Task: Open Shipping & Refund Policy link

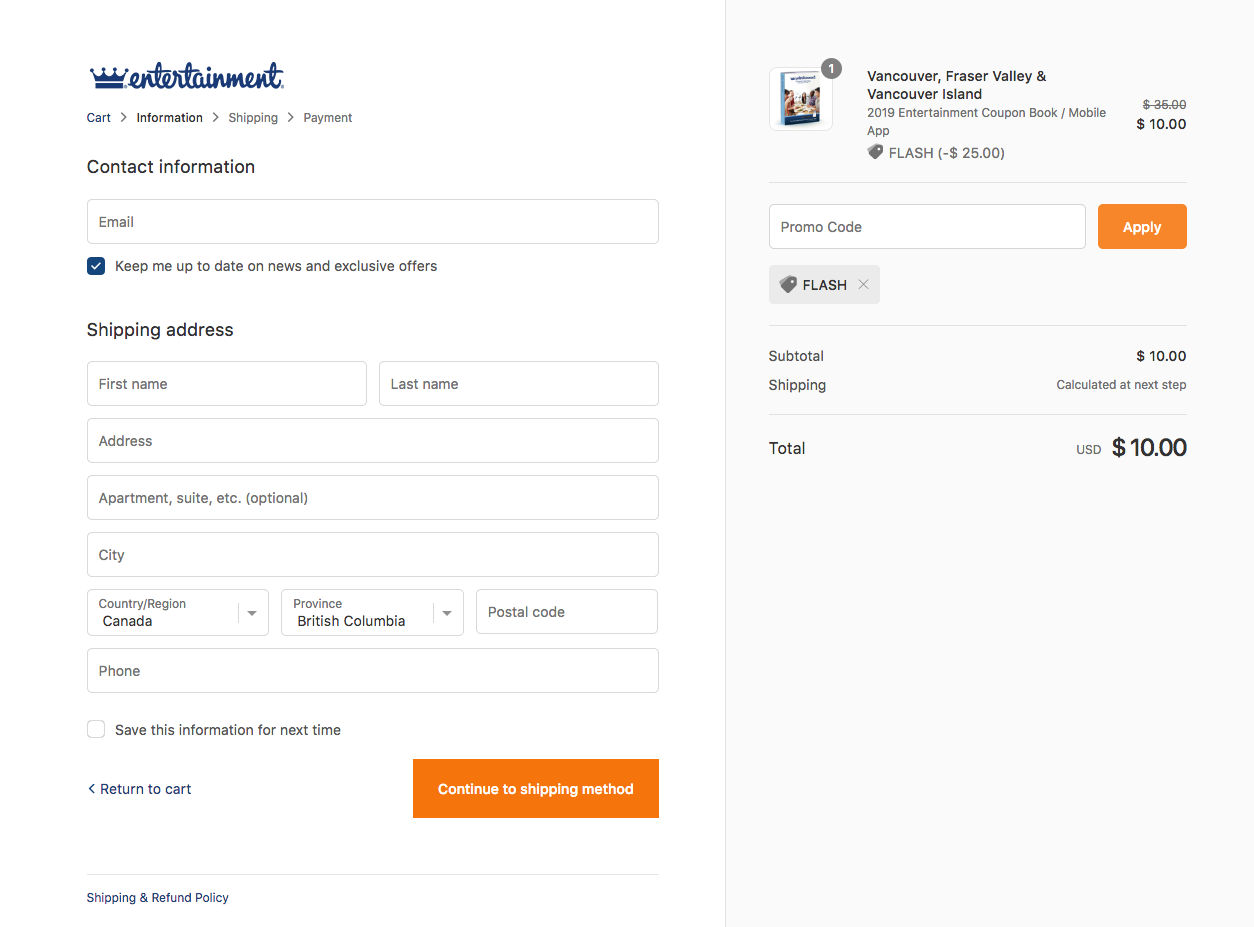Action: click(x=158, y=898)
